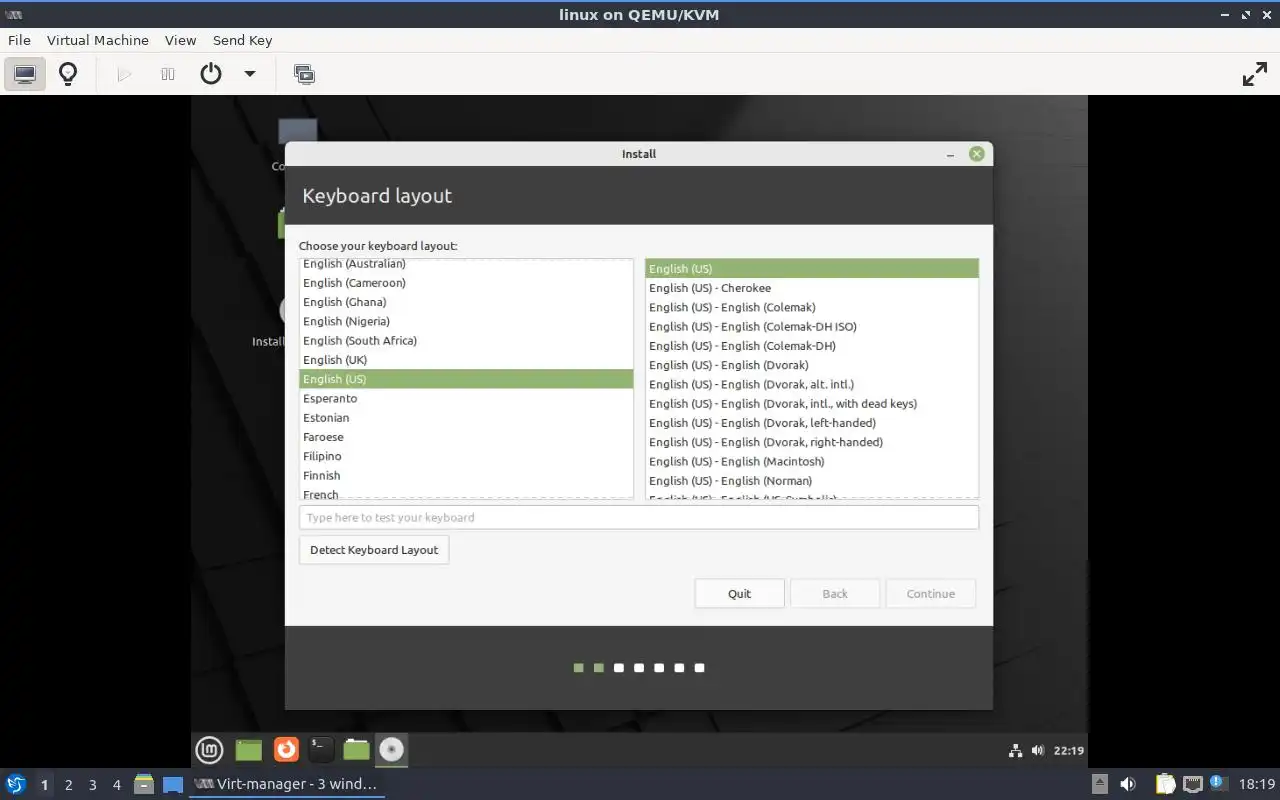Viewport: 1280px width, 800px height.
Task: Click the host clock 18:19
Action: (x=1257, y=785)
